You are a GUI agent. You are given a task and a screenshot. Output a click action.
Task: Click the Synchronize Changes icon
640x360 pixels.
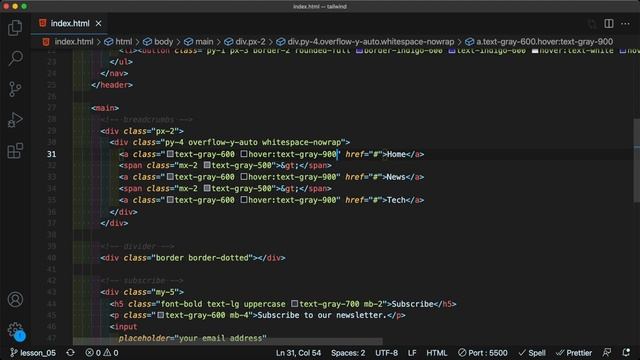tap(71, 353)
